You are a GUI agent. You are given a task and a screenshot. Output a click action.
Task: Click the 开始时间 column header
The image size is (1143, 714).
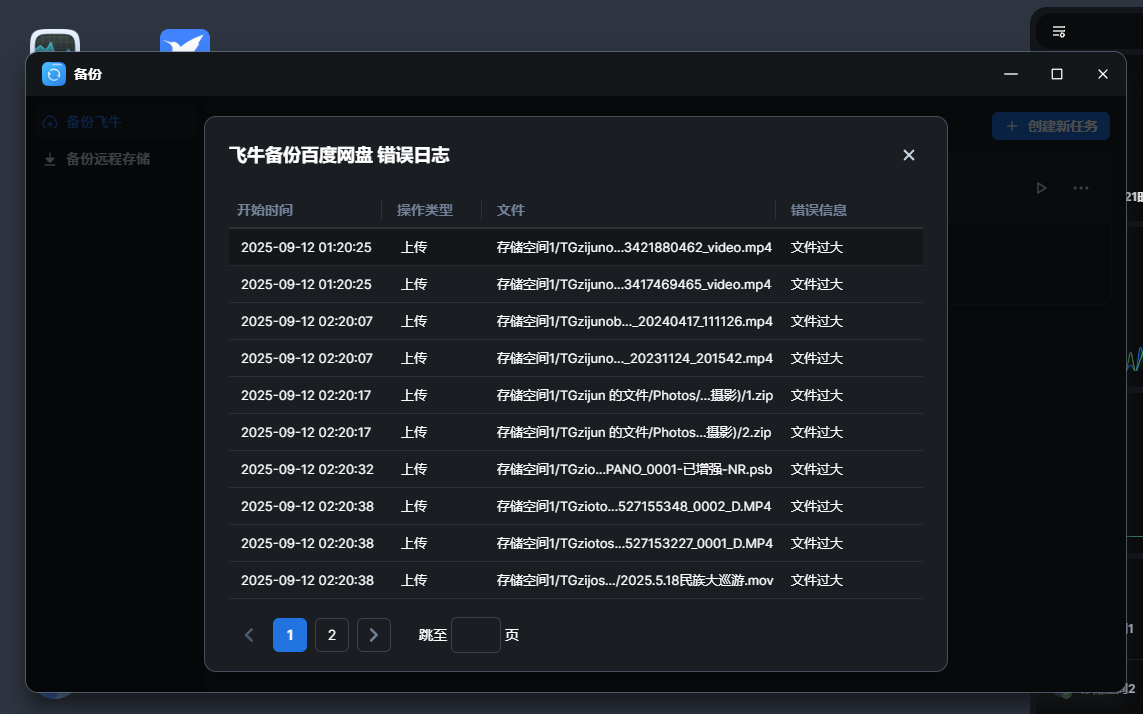[265, 210]
